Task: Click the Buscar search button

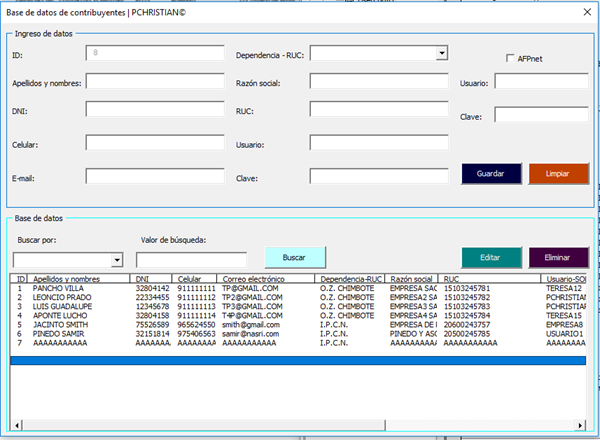Action: (294, 258)
